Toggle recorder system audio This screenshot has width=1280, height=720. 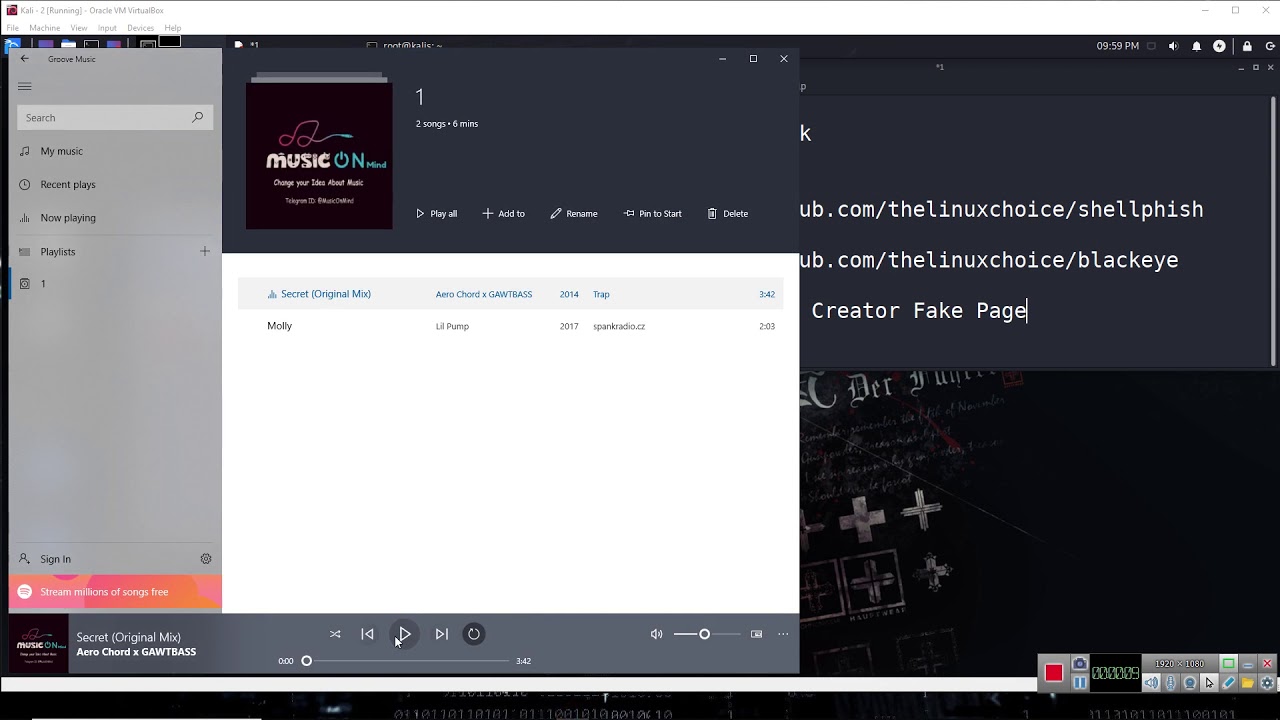[x=1152, y=683]
